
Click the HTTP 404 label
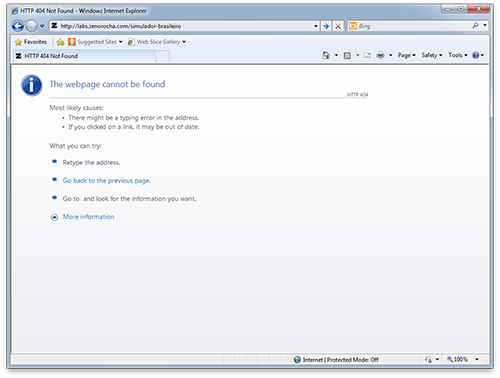click(x=357, y=95)
